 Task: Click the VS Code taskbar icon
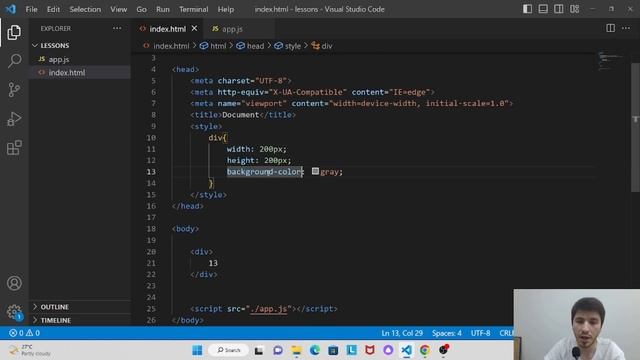tap(406, 350)
